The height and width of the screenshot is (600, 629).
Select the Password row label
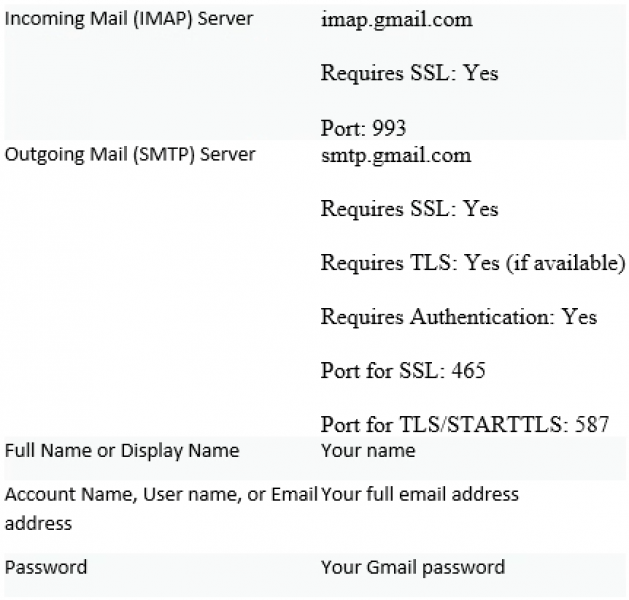point(46,568)
